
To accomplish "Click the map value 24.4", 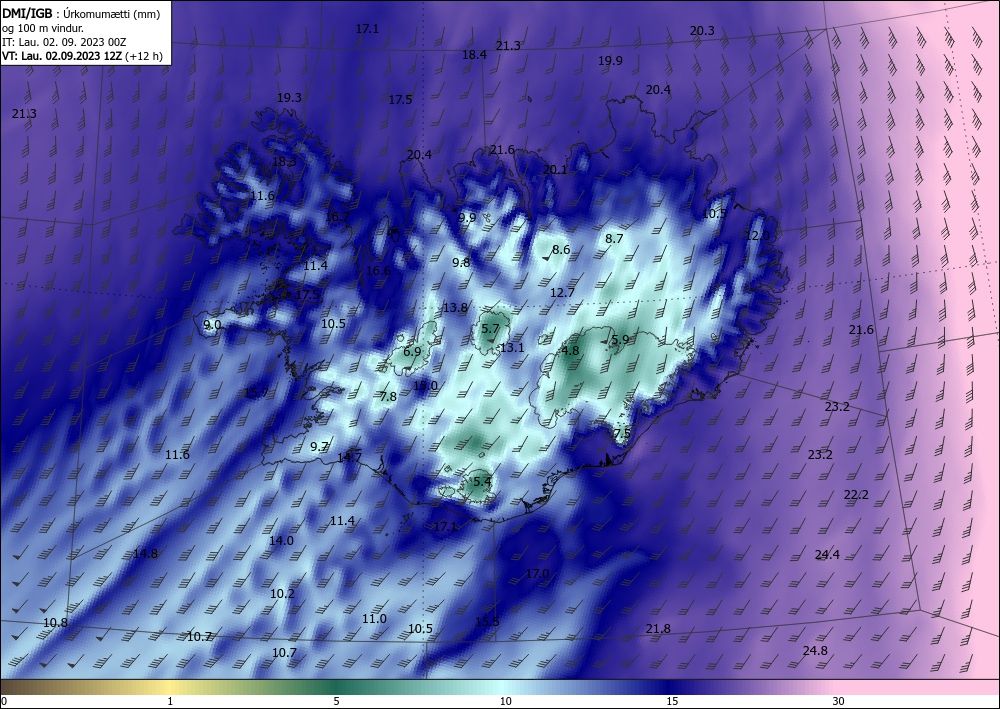I will pyautogui.click(x=827, y=555).
